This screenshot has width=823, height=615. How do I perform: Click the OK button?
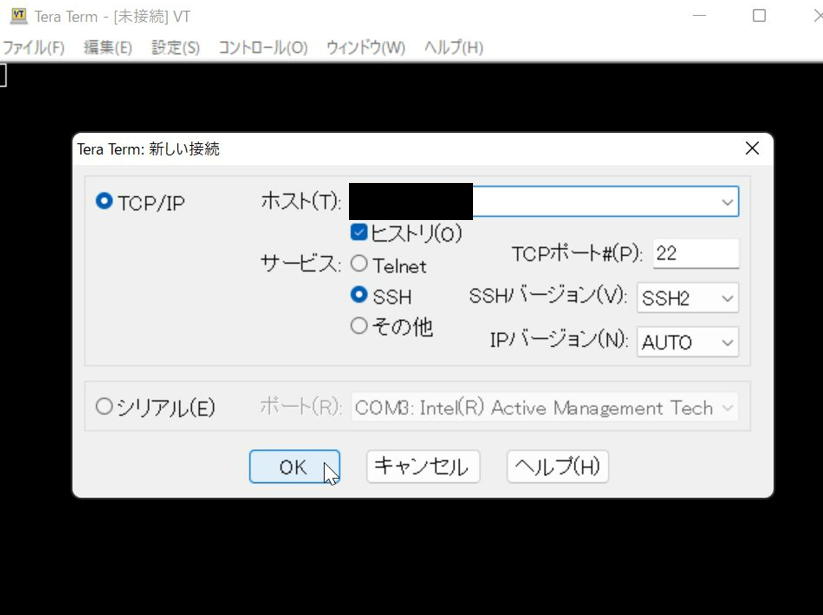tap(294, 466)
